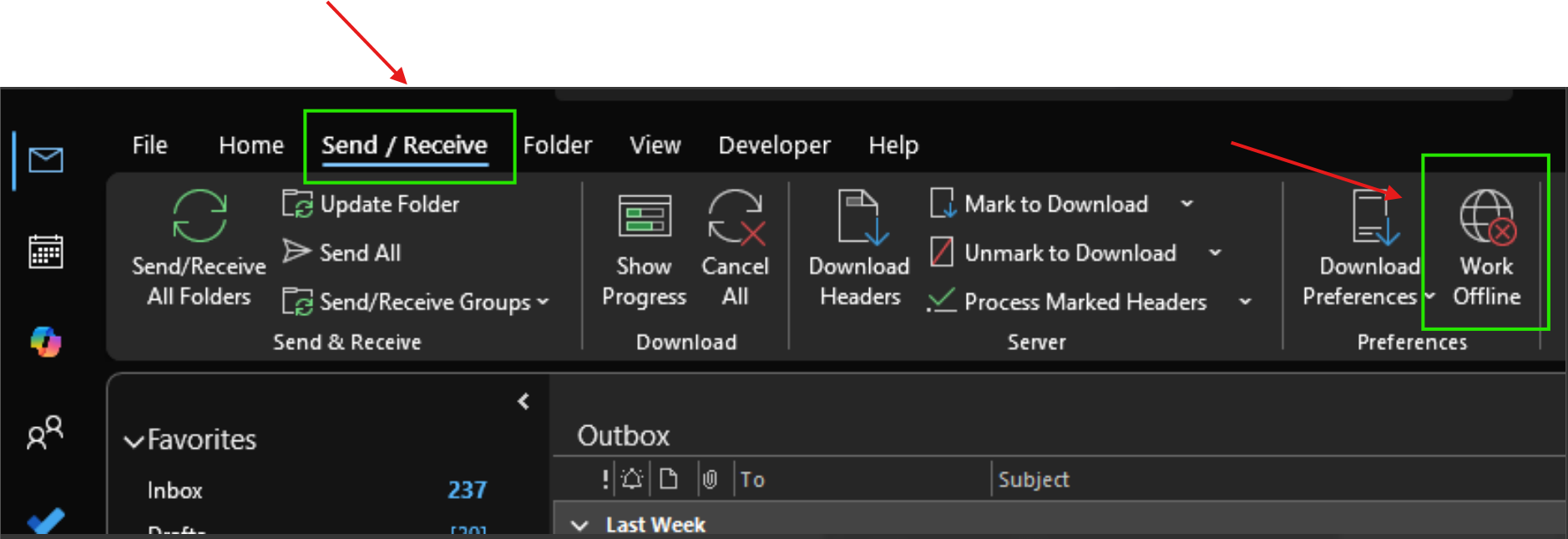Open Send/Receive Groups dropdown
This screenshot has width=1568, height=539.
[415, 302]
